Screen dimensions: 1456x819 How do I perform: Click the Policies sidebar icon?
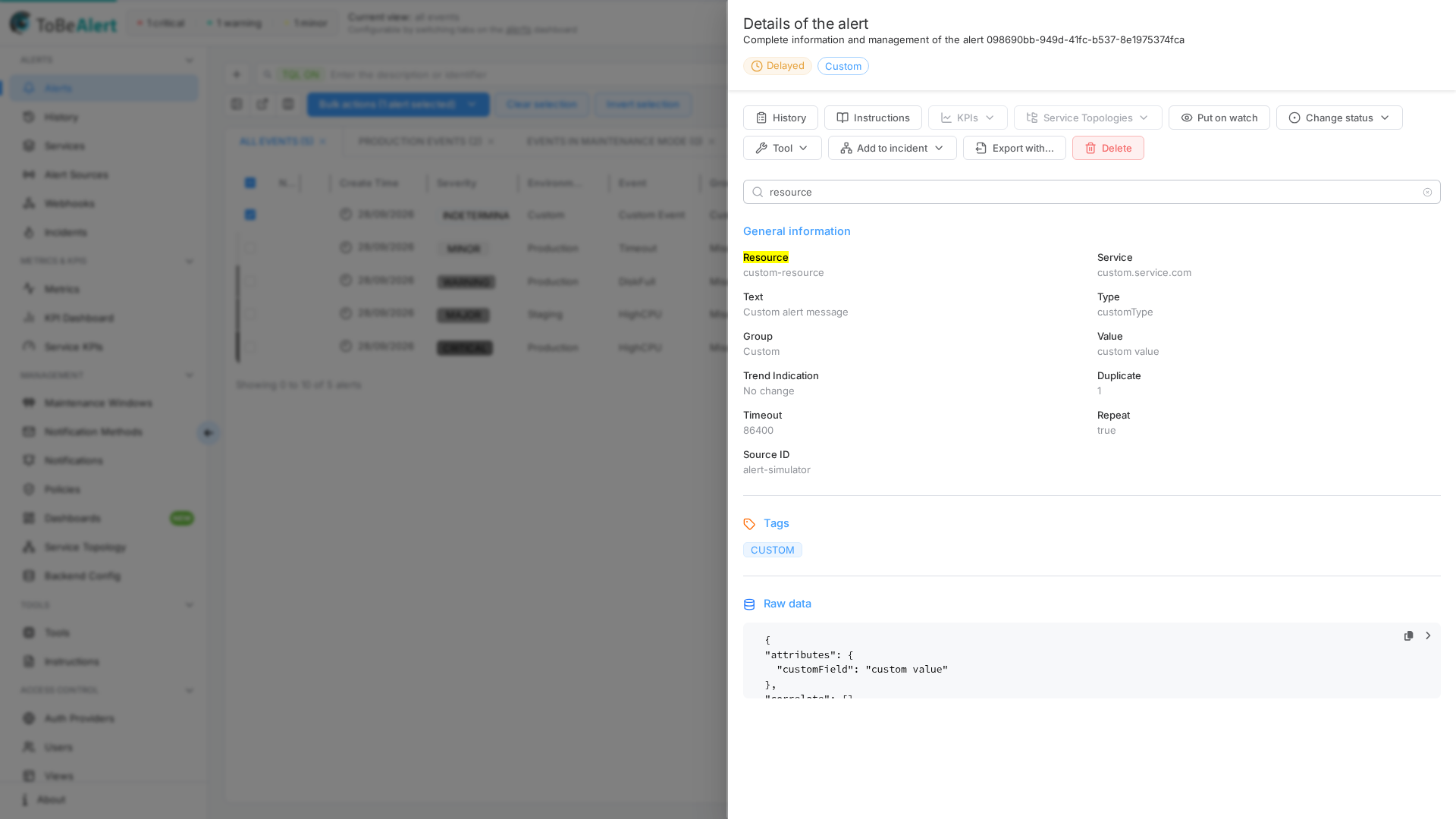coord(29,489)
